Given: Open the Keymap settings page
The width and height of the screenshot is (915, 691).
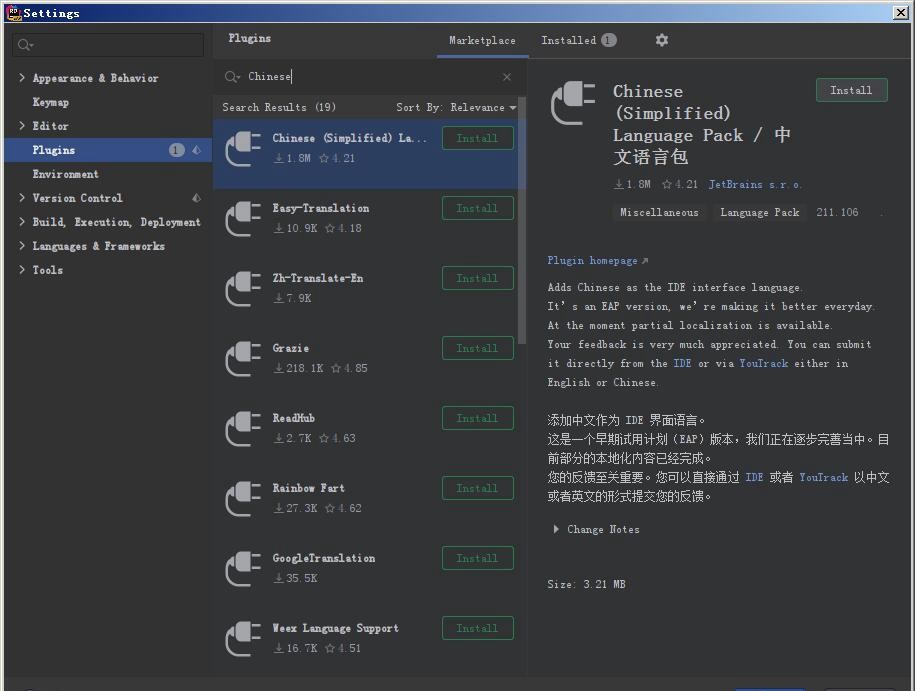Looking at the screenshot, I should point(51,102).
